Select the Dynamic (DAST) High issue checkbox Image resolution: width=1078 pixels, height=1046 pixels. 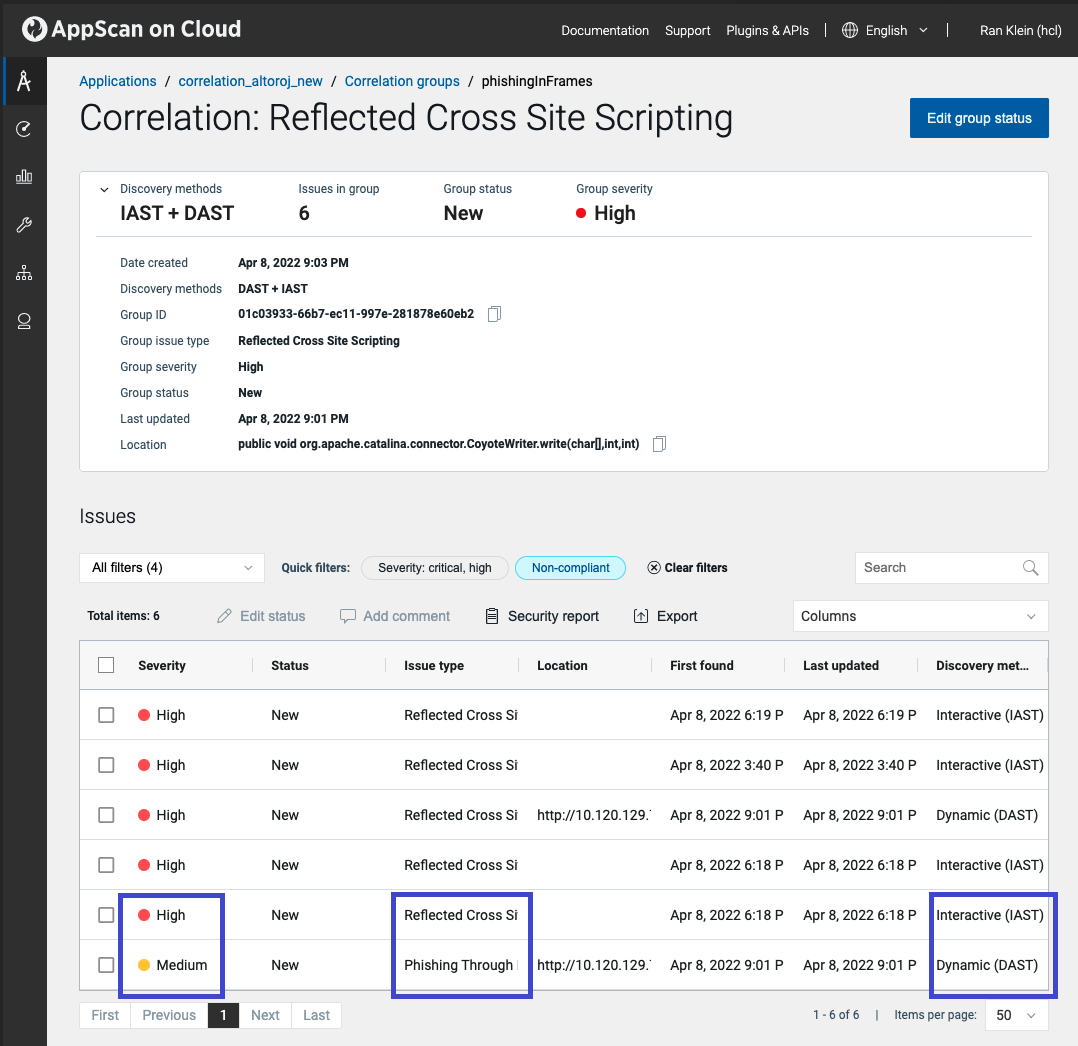tap(106, 816)
